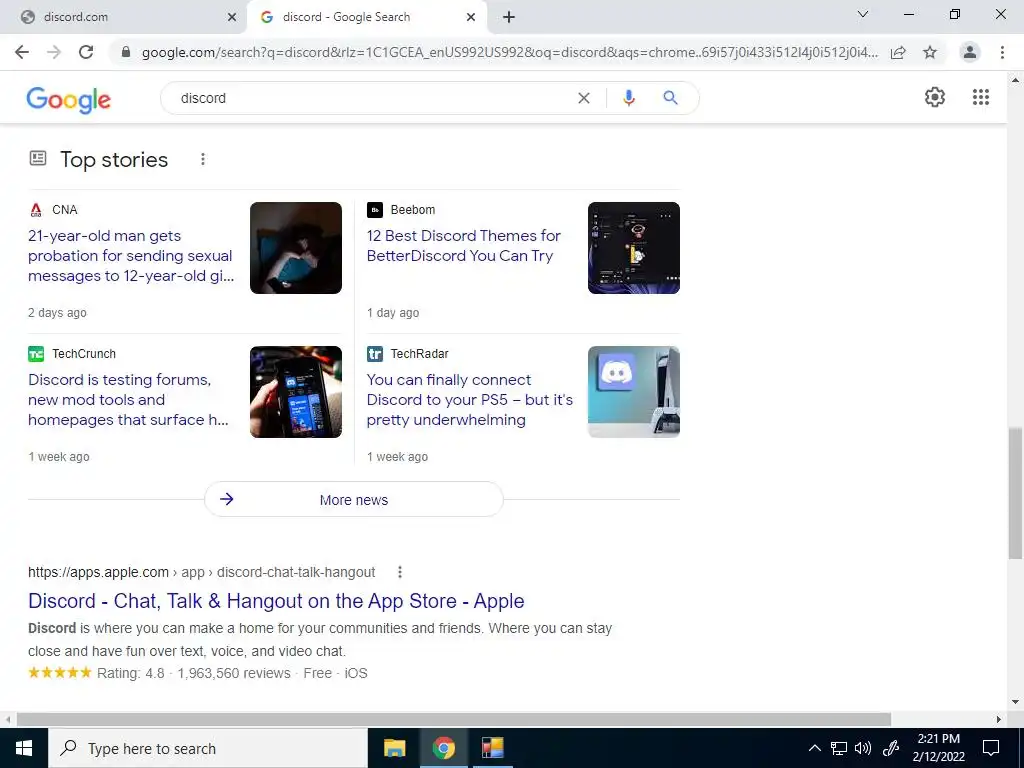Open Top stories three-dot options

pyautogui.click(x=203, y=159)
